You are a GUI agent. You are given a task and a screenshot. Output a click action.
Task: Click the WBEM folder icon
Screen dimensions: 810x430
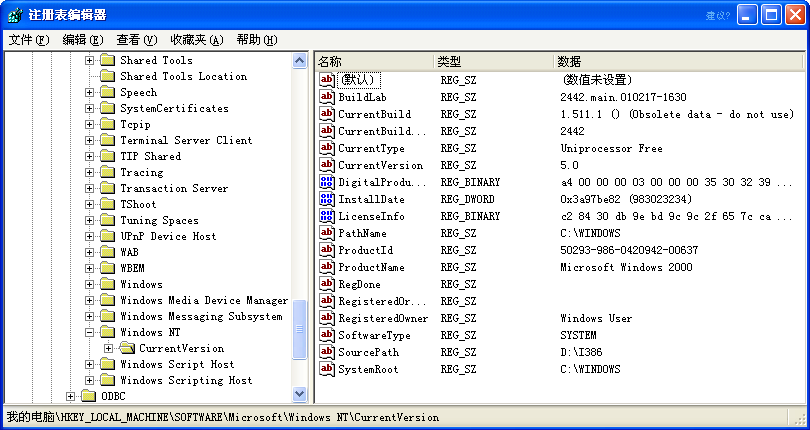pos(107,268)
